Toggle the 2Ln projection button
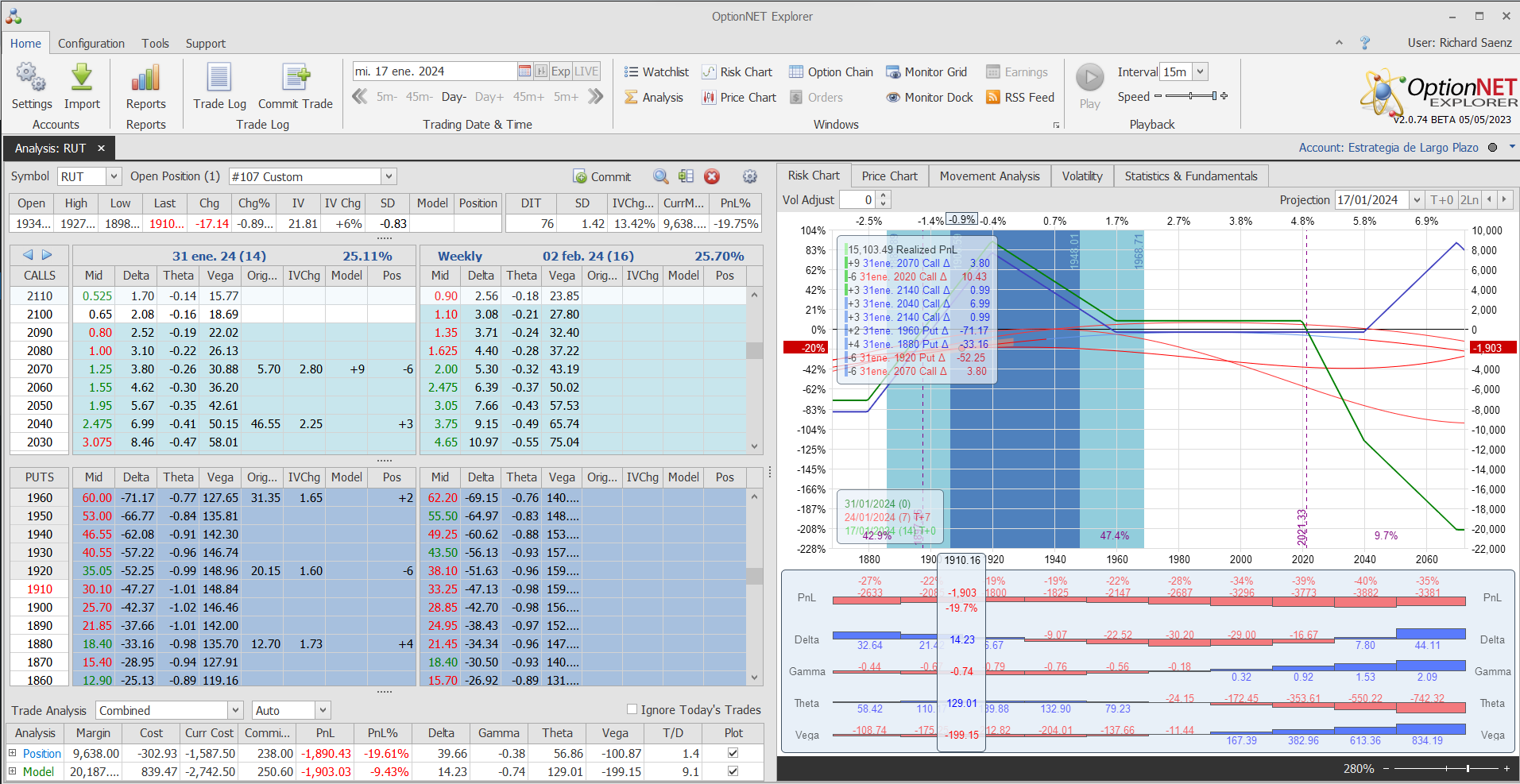This screenshot has width=1520, height=784. point(1469,200)
